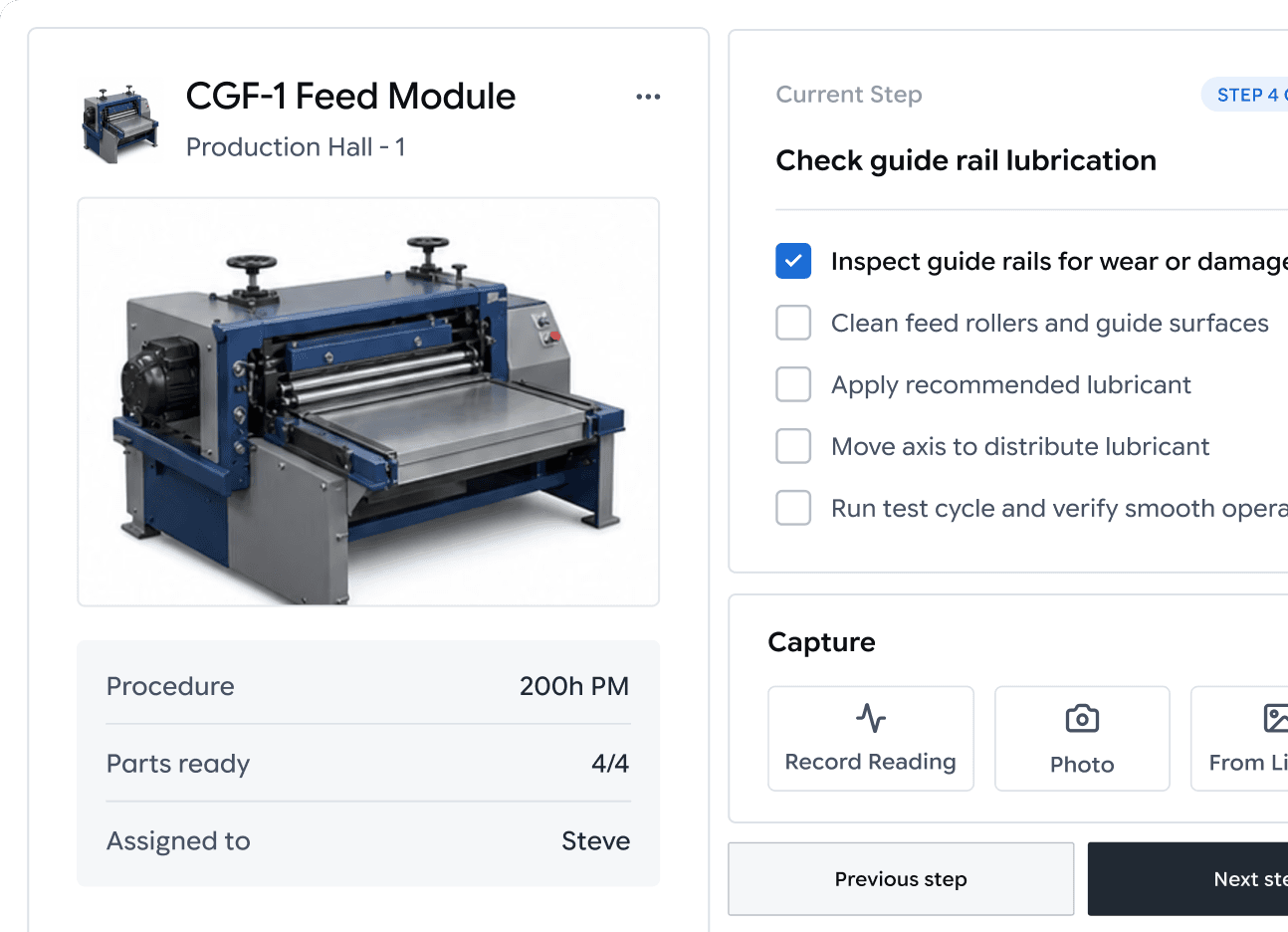The image size is (1288, 932).
Task: Click the Record Reading capture button
Action: click(871, 739)
